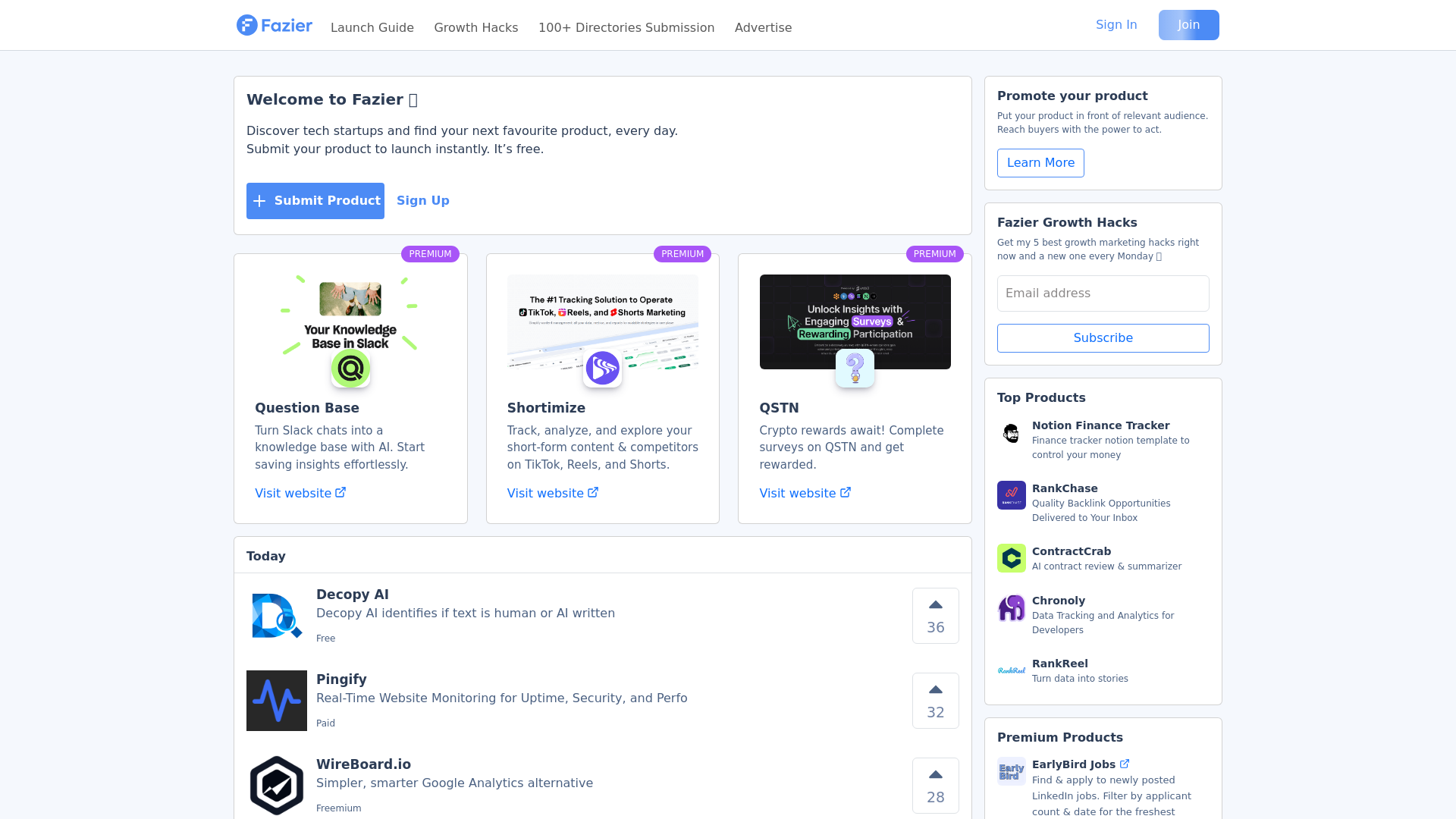This screenshot has width=1456, height=819.
Task: Click external link icon for Question Base
Action: 340,492
